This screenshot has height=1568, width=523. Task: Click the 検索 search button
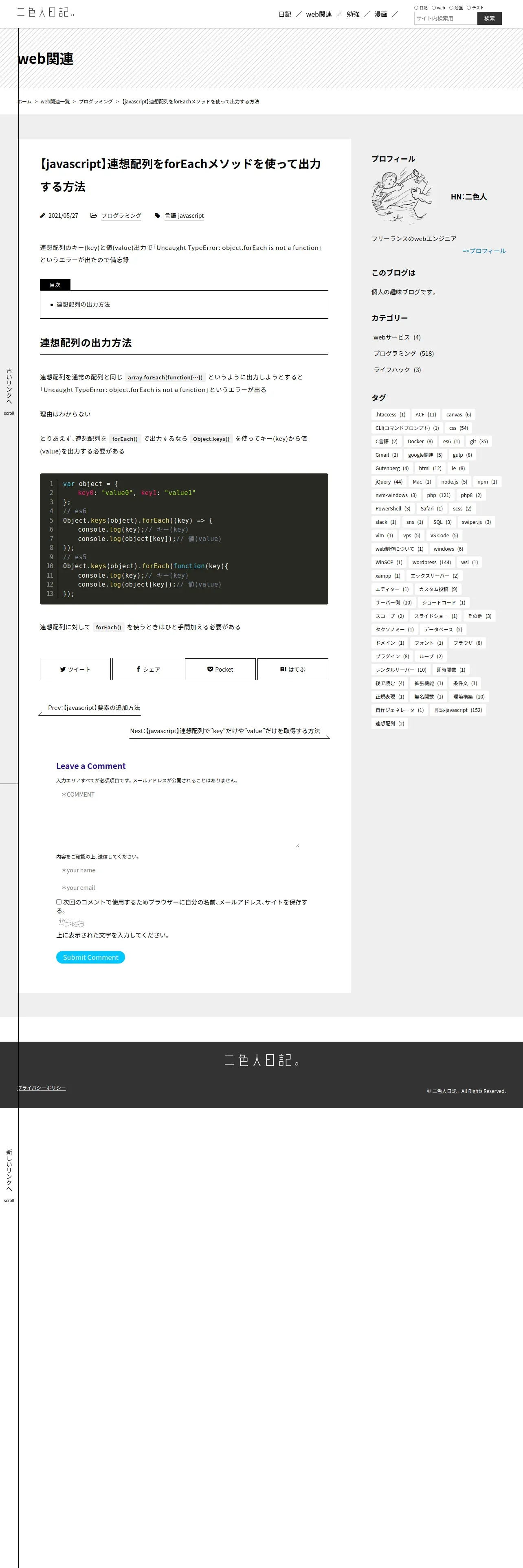490,18
